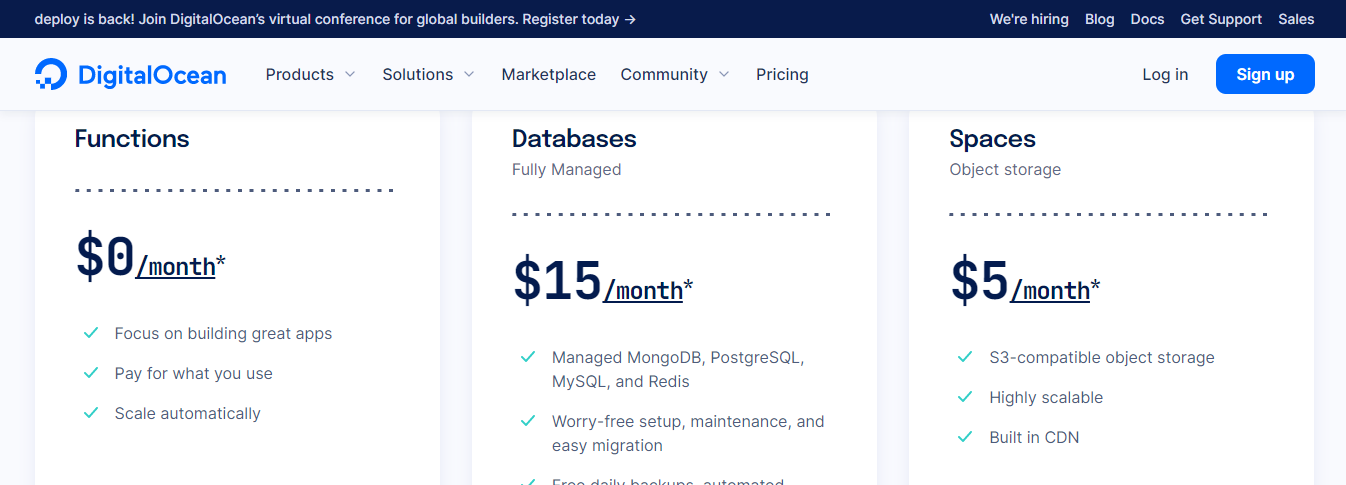Image resolution: width=1346 pixels, height=485 pixels.
Task: Click checkmark next to Highly scalable
Action: pyautogui.click(x=965, y=396)
